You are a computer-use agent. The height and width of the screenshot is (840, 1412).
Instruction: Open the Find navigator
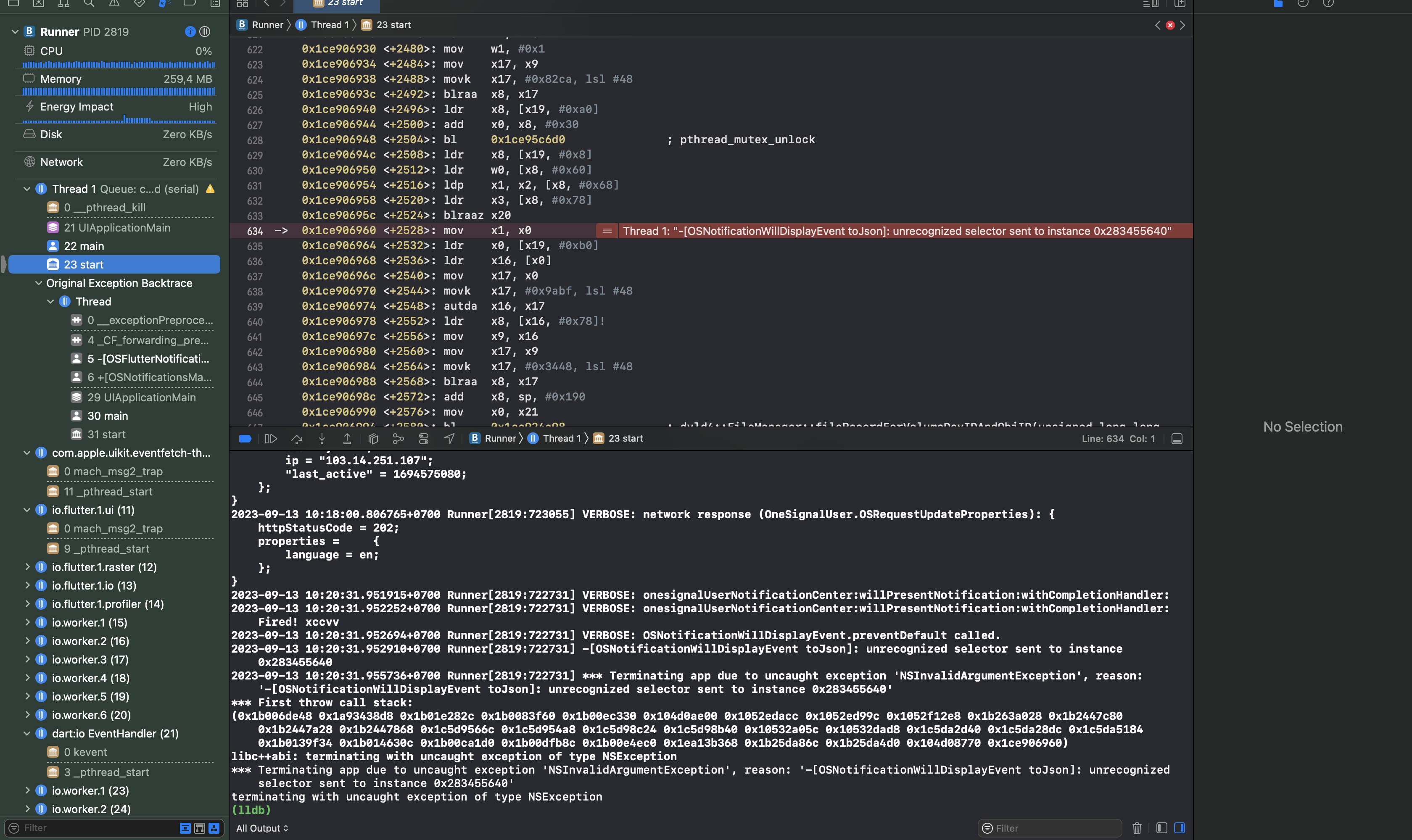(x=89, y=4)
